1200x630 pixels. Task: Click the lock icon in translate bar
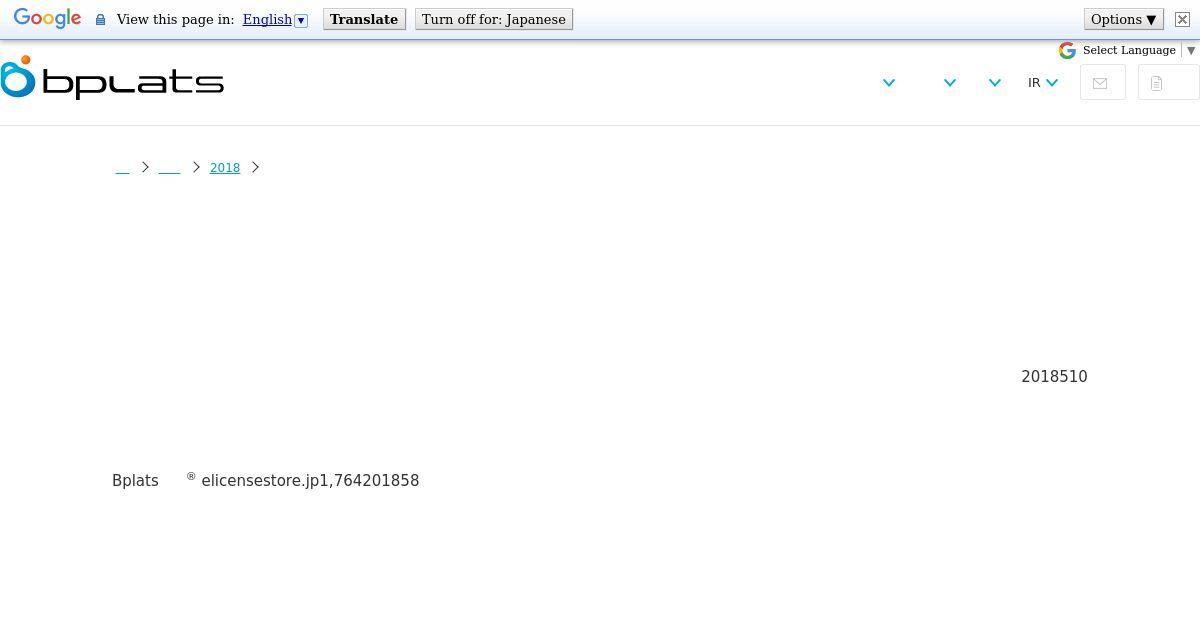(100, 19)
